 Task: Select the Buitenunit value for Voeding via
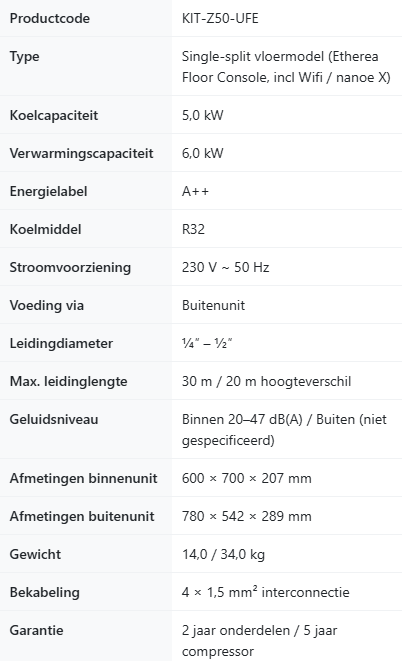pyautogui.click(x=213, y=305)
